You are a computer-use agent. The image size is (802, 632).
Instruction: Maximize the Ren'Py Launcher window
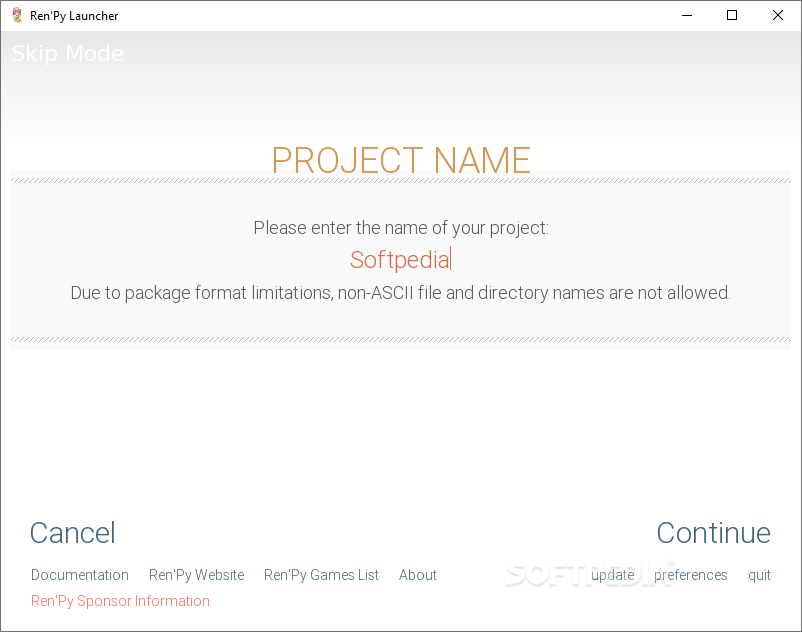pyautogui.click(x=732, y=15)
